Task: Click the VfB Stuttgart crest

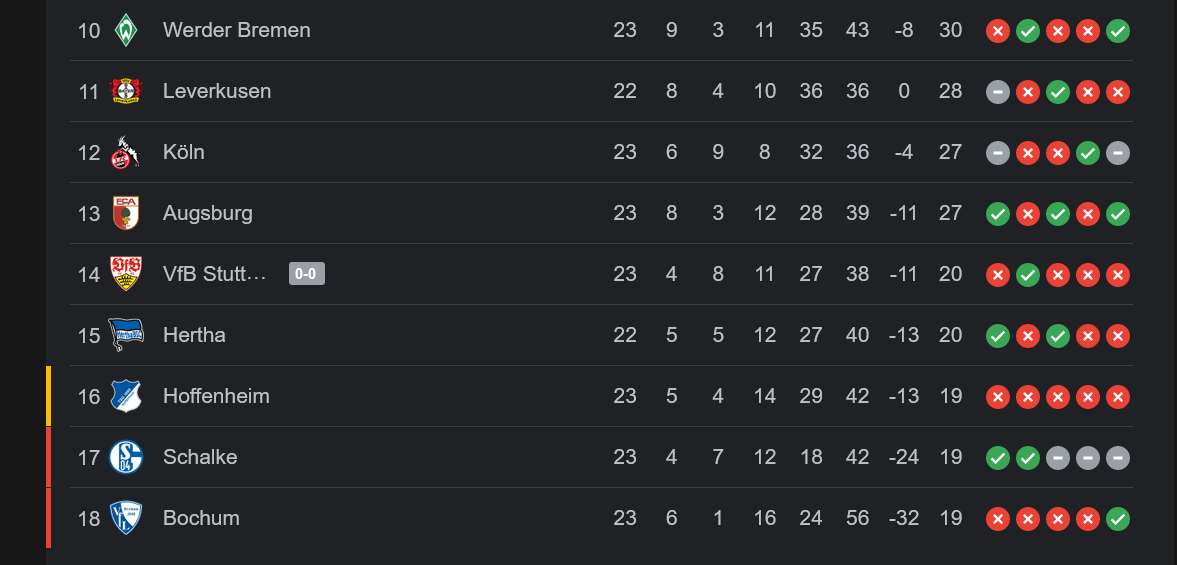Action: (125, 274)
